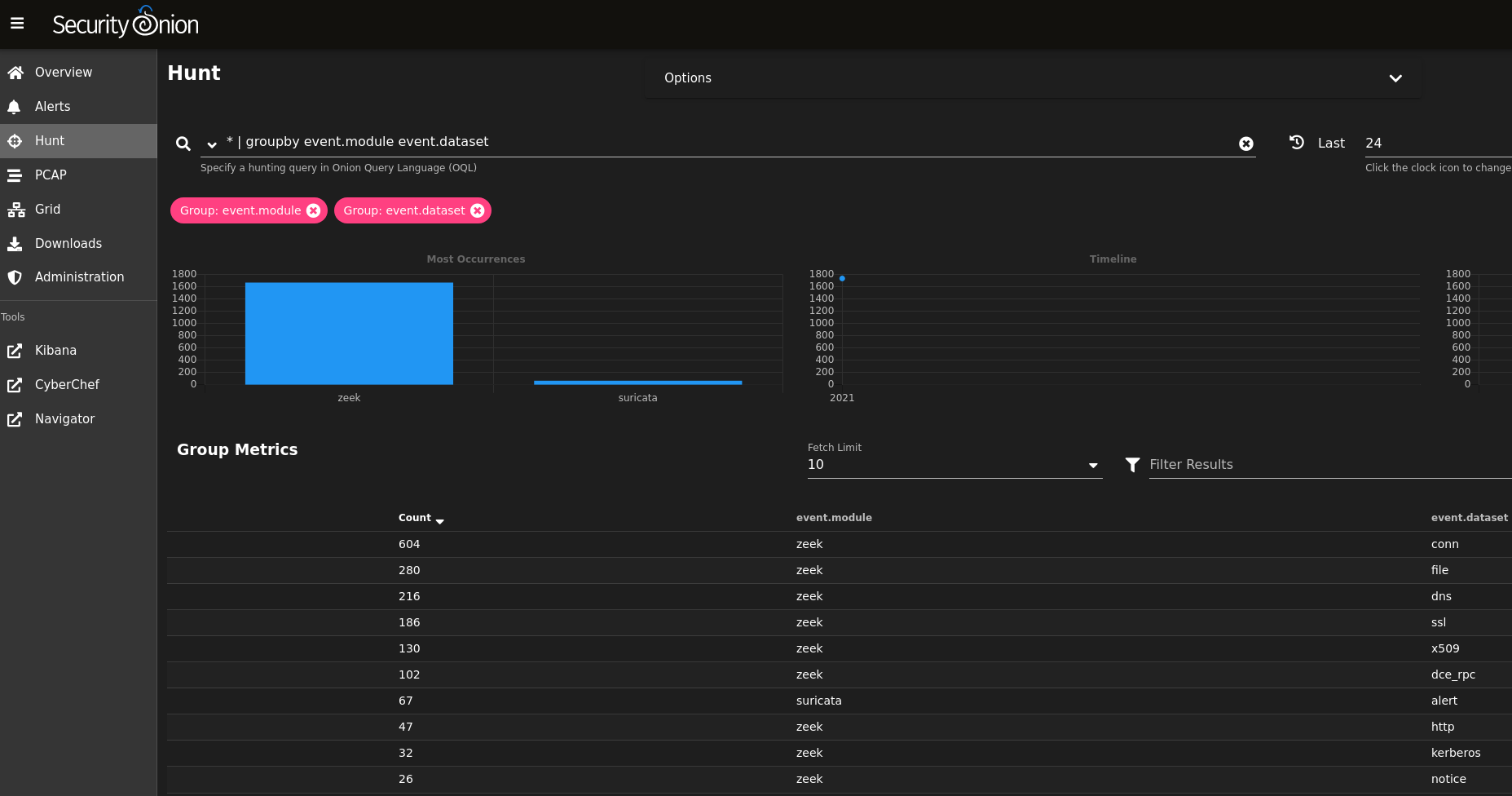Image resolution: width=1512 pixels, height=796 pixels.
Task: Click the Security Onion logo
Action: tap(126, 23)
